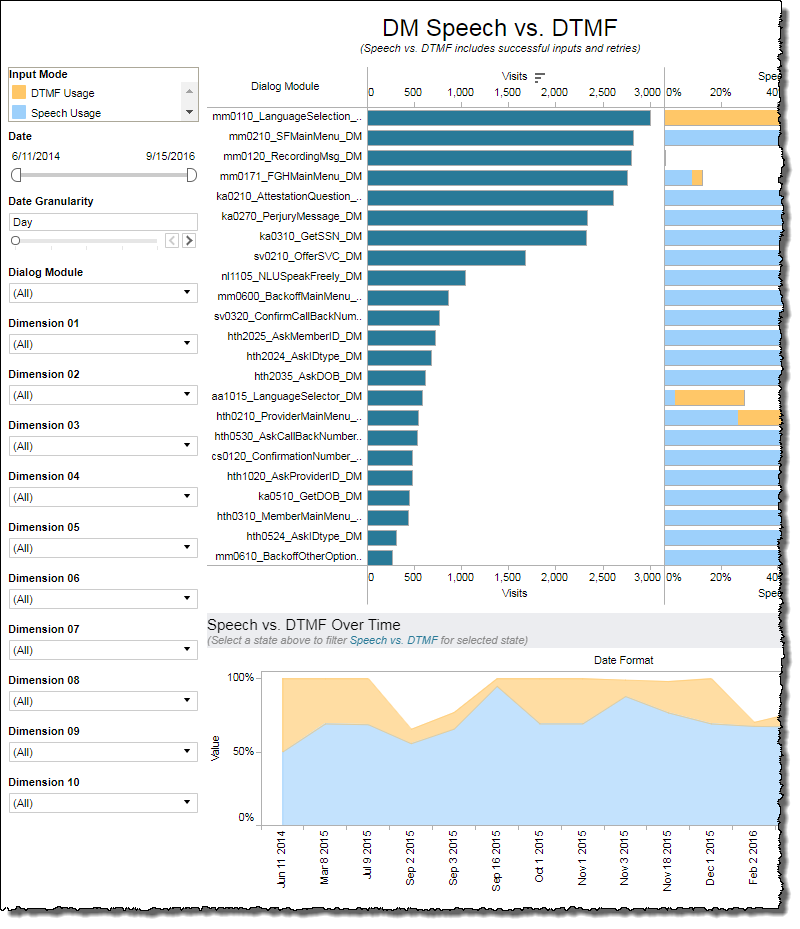The width and height of the screenshot is (800, 929).
Task: Click the Date Granularity slider handle
Action: [15, 241]
